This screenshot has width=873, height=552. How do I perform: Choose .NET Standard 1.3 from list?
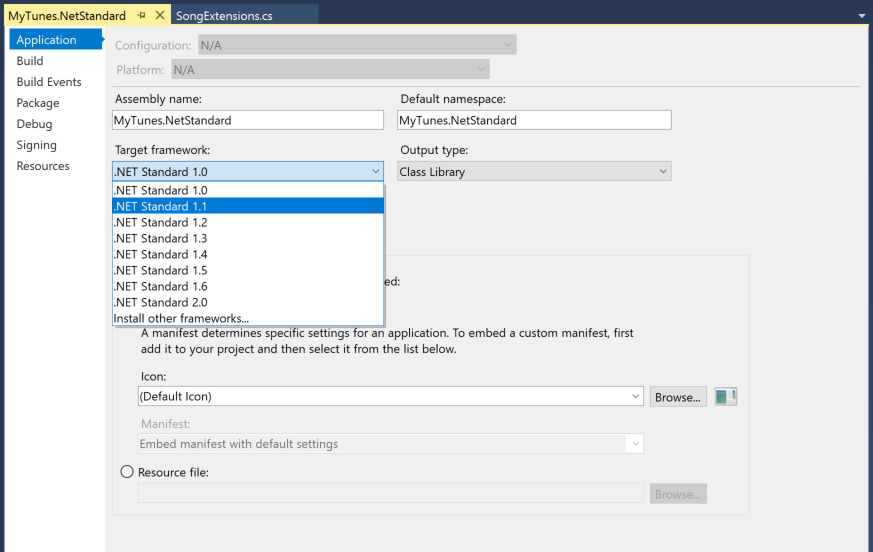[248, 238]
